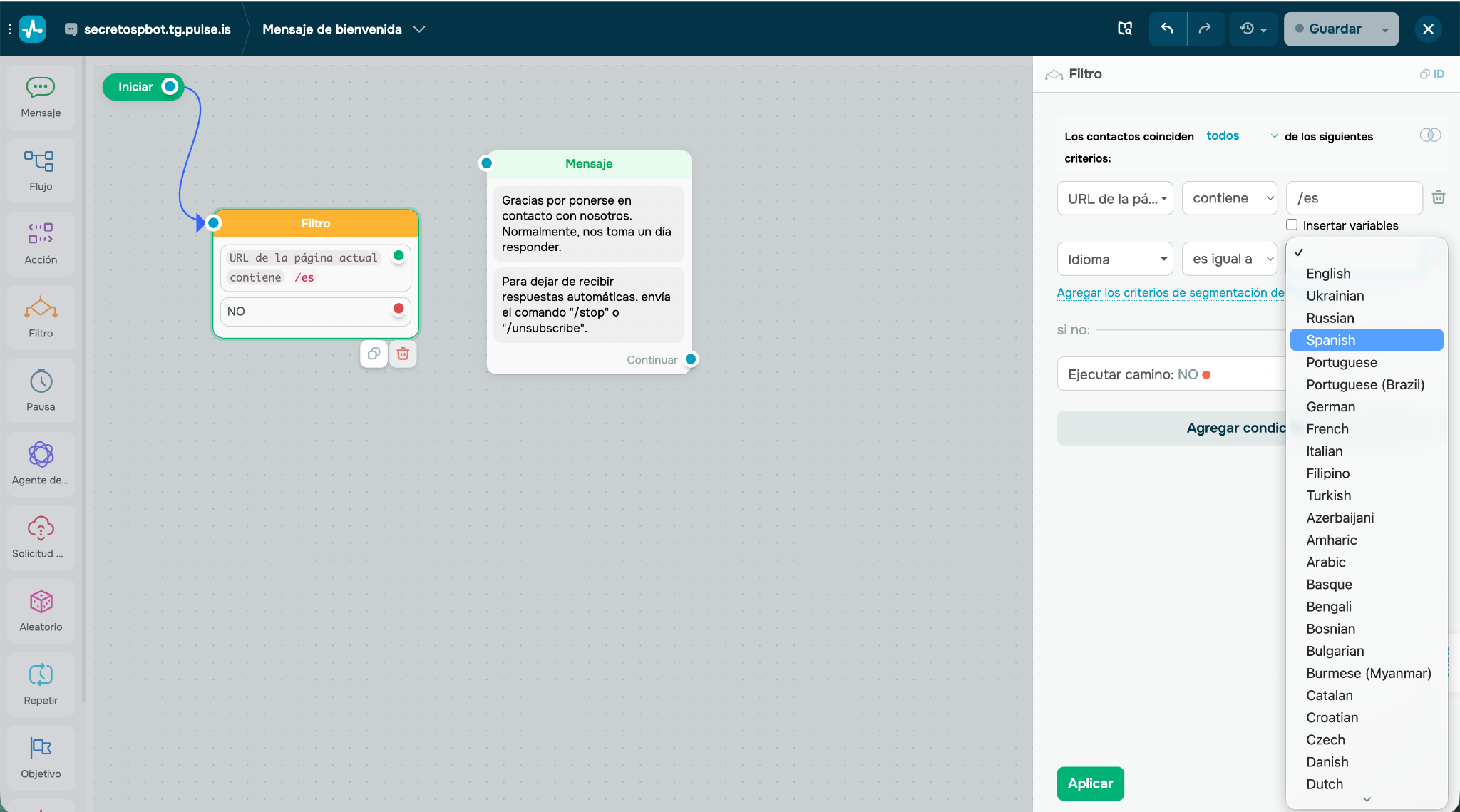Copy the filter ID link
The height and width of the screenshot is (812, 1460).
click(1431, 73)
